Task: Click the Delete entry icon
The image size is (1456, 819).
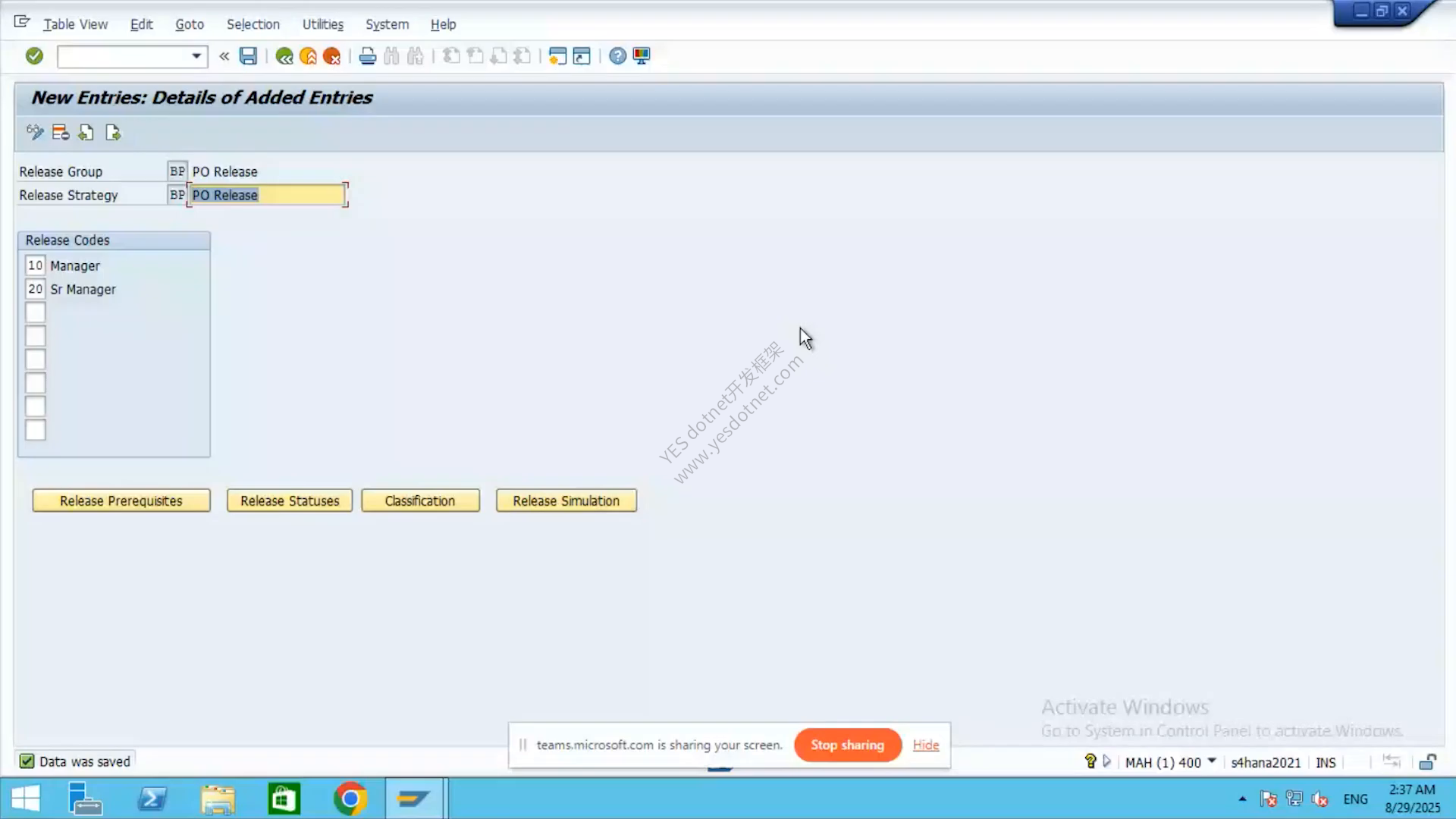Action: [x=61, y=133]
